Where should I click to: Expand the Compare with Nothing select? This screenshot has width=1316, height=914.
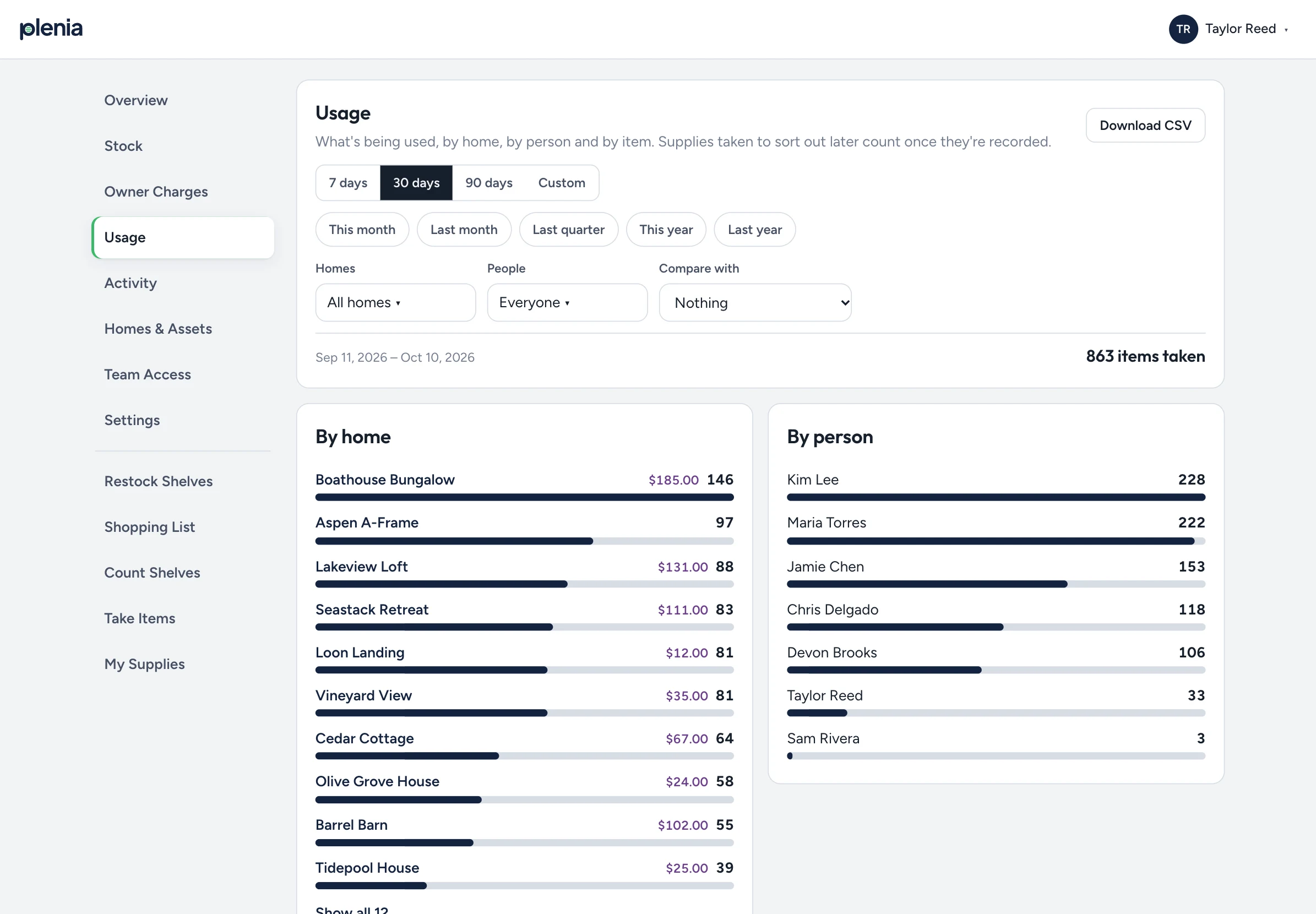click(755, 302)
